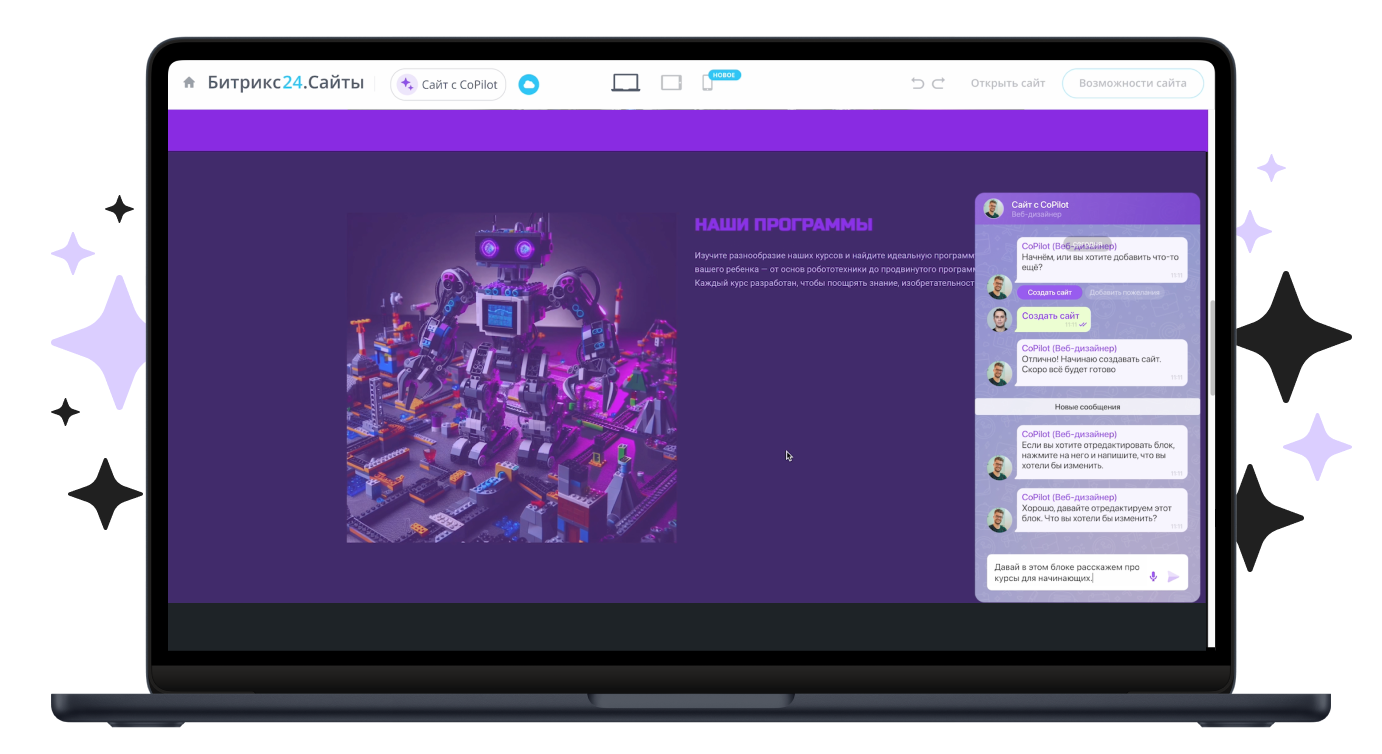Switch to mobile phone preview mode
Viewport: 1382px width, 754px height.
click(707, 84)
